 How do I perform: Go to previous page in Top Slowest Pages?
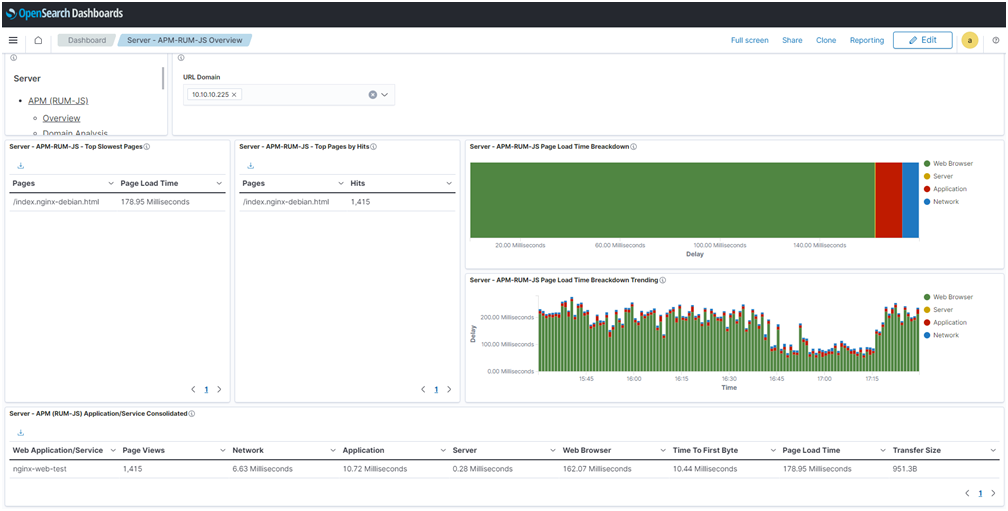pos(194,390)
